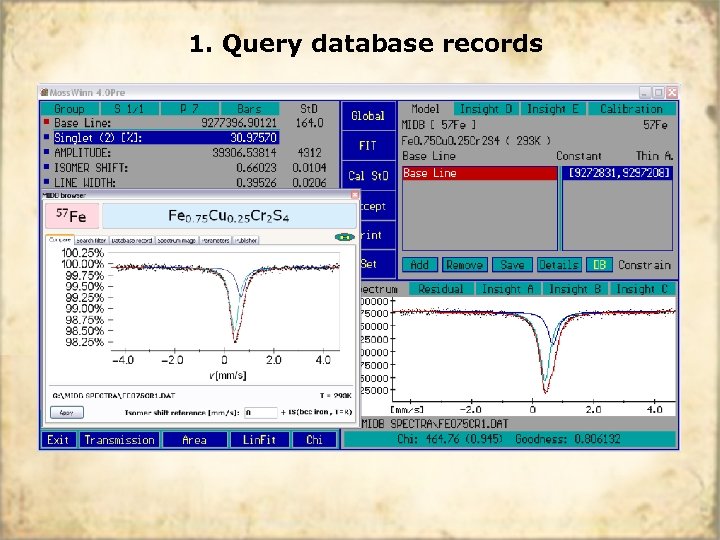Select the blue marker beside AMPLITUDE
Image resolution: width=720 pixels, height=540 pixels.
point(46,152)
